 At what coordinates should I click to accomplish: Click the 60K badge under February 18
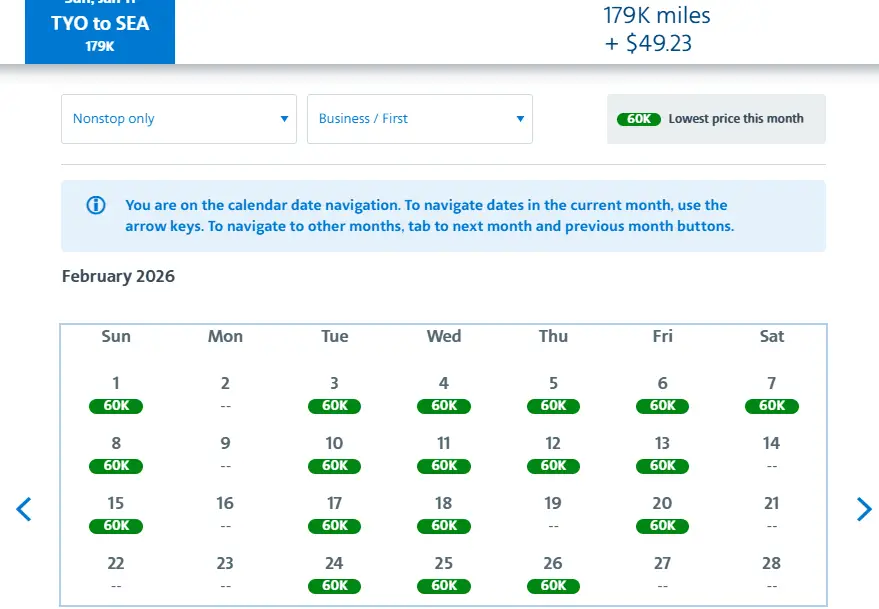[x=444, y=526]
